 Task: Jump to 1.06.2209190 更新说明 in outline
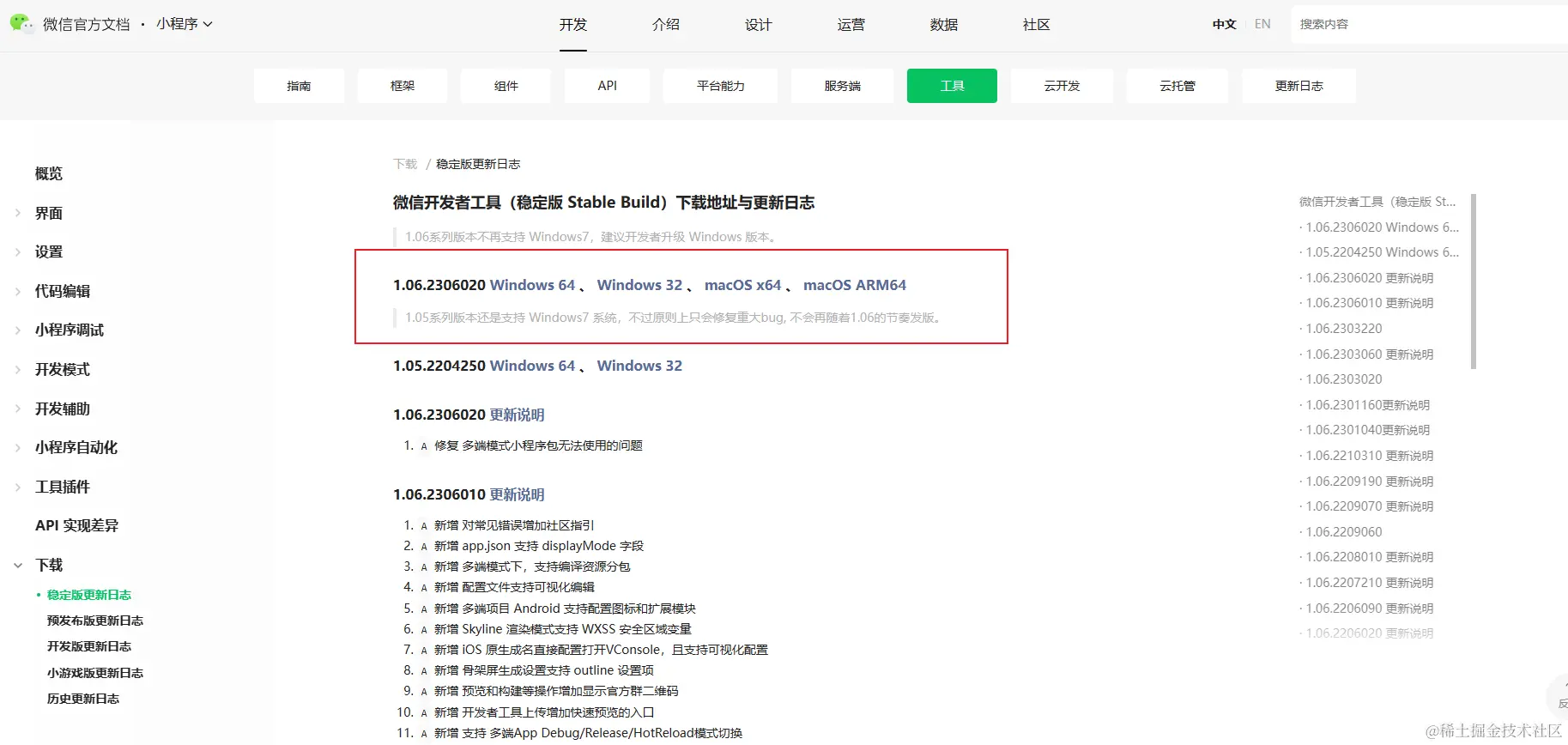point(1370,482)
